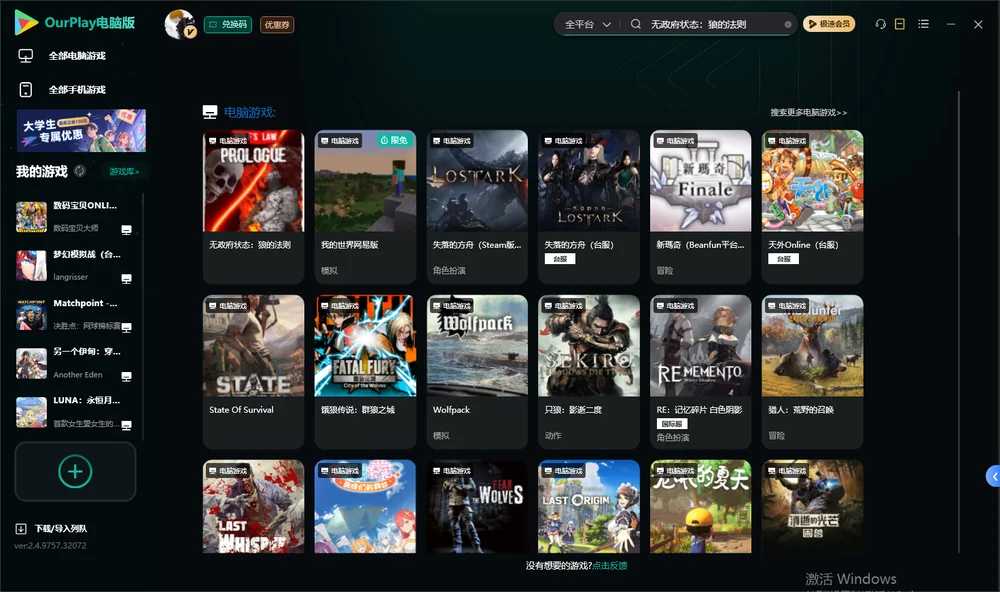Open Last Origin game card
The image size is (1000, 592).
[x=589, y=507]
